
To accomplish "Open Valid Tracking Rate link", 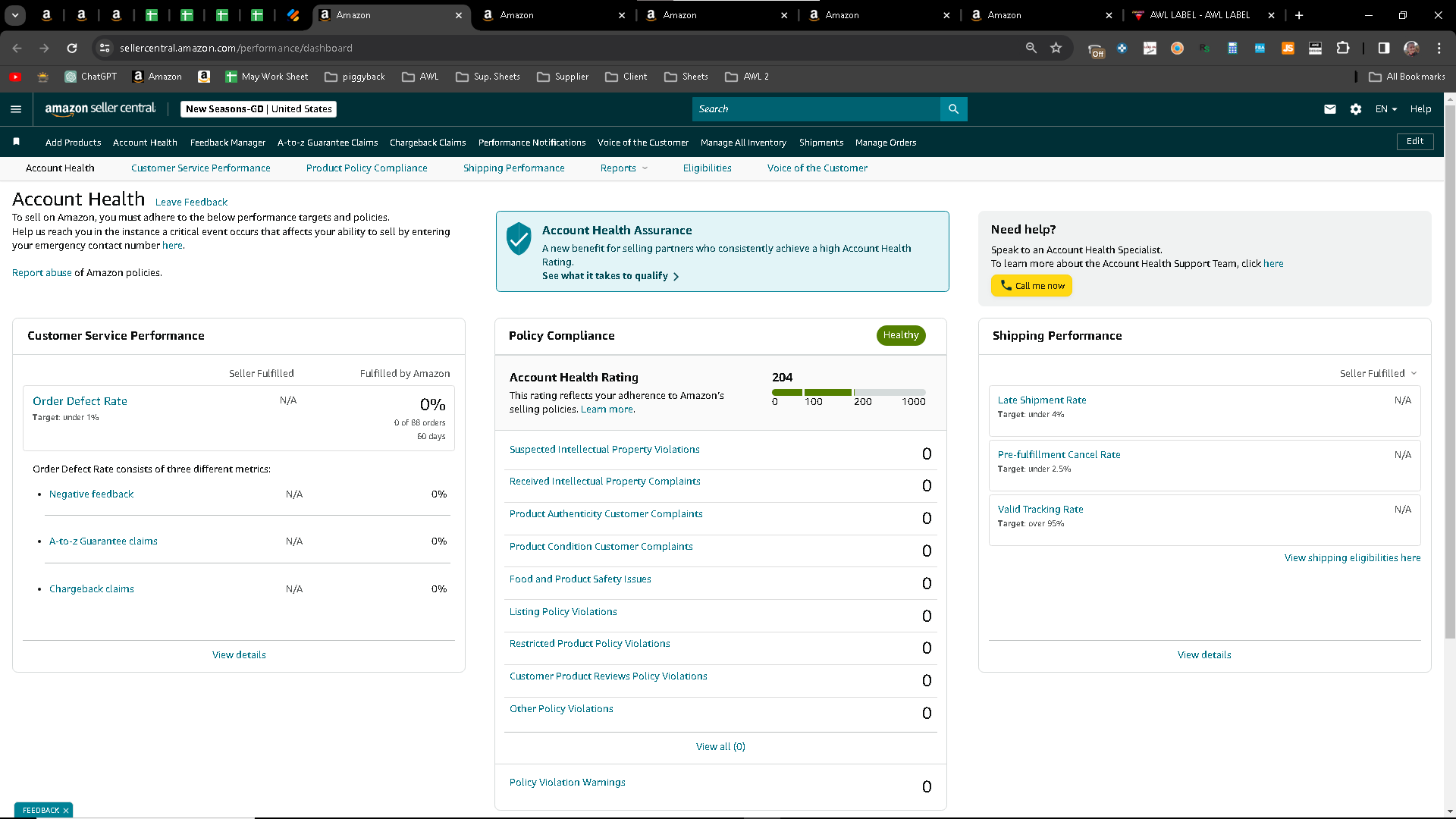I will point(1040,510).
